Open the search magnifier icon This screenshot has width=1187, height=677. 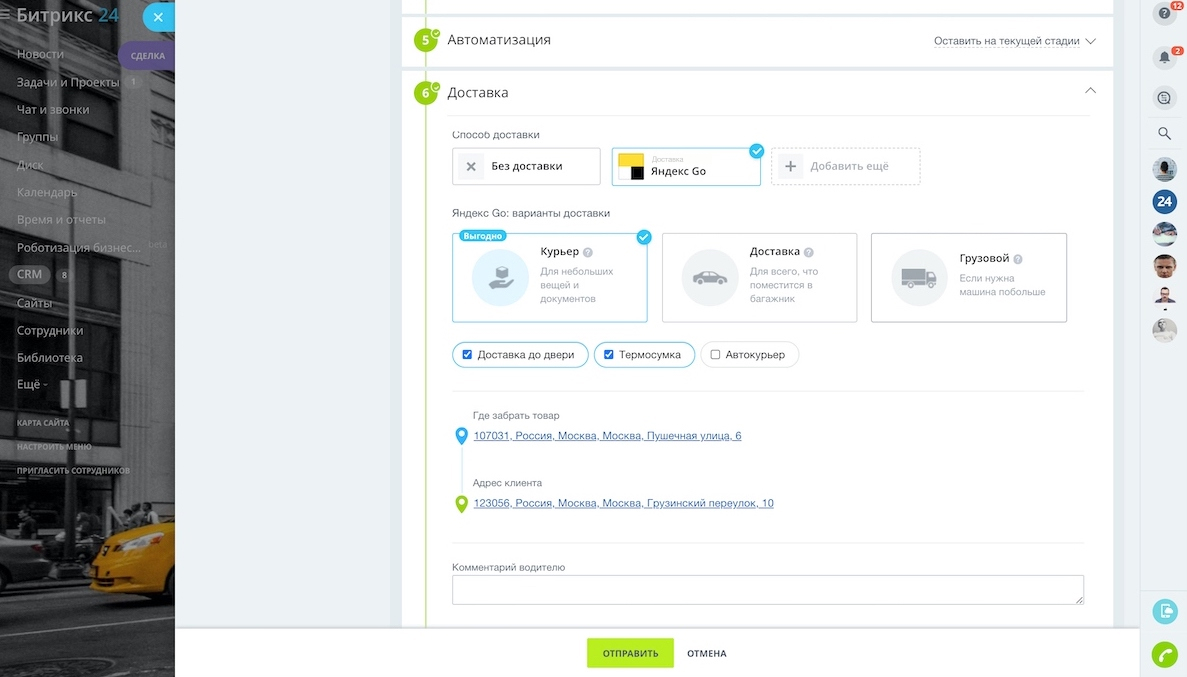(x=1163, y=132)
